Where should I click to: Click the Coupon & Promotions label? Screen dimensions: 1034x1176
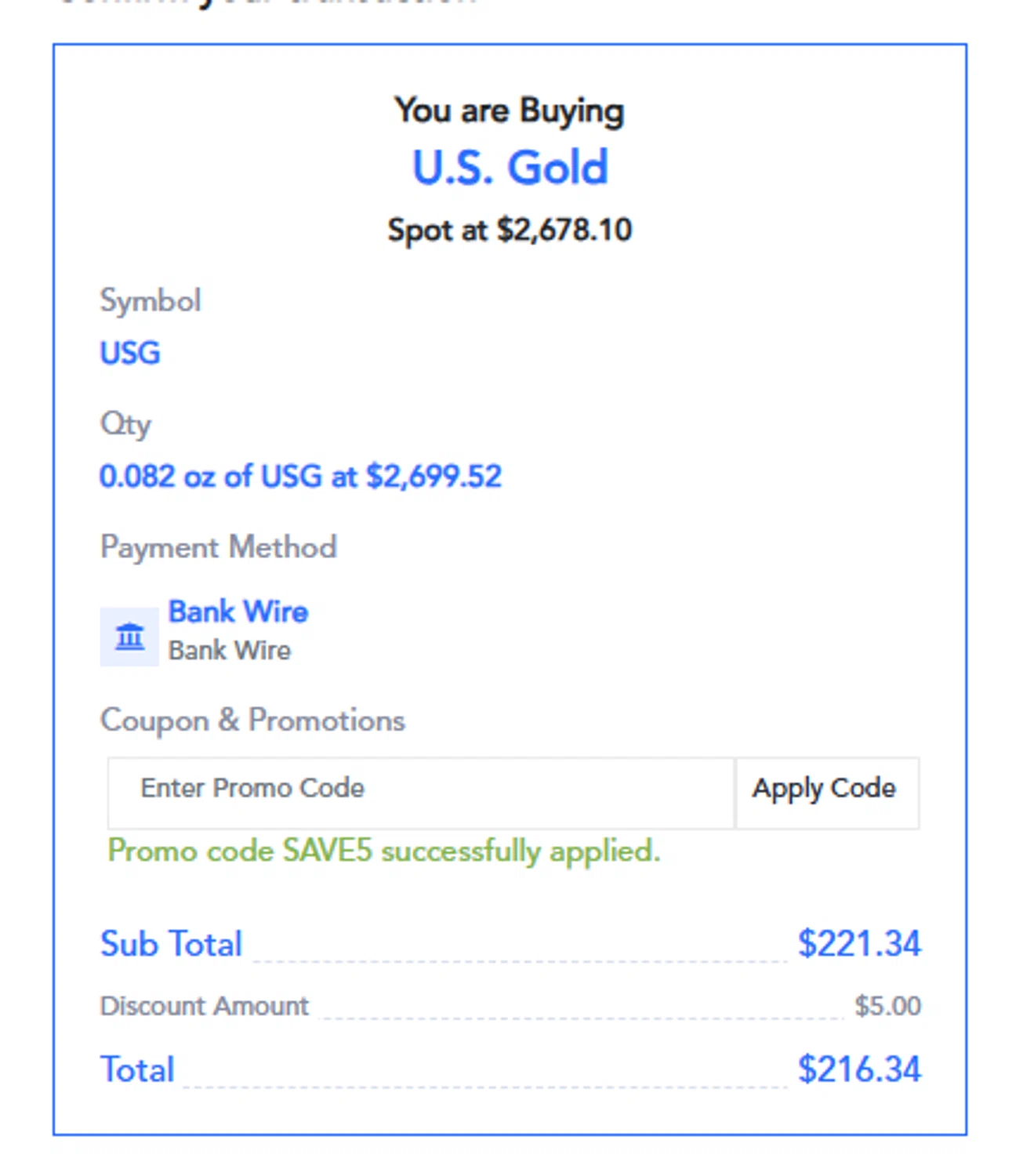(252, 720)
